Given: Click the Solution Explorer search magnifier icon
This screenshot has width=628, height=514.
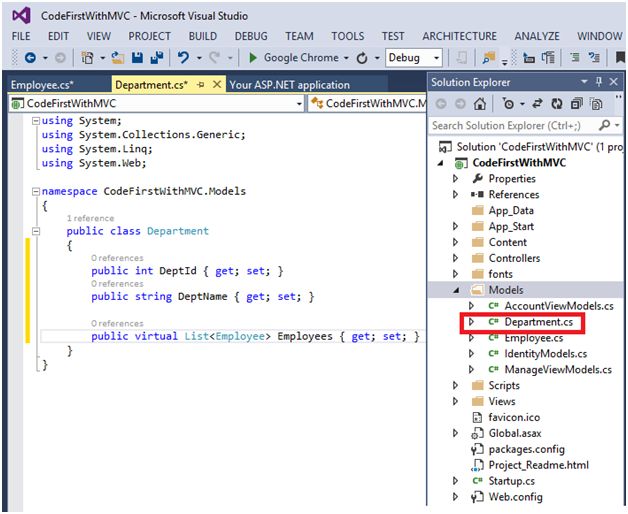Looking at the screenshot, I should point(604,125).
